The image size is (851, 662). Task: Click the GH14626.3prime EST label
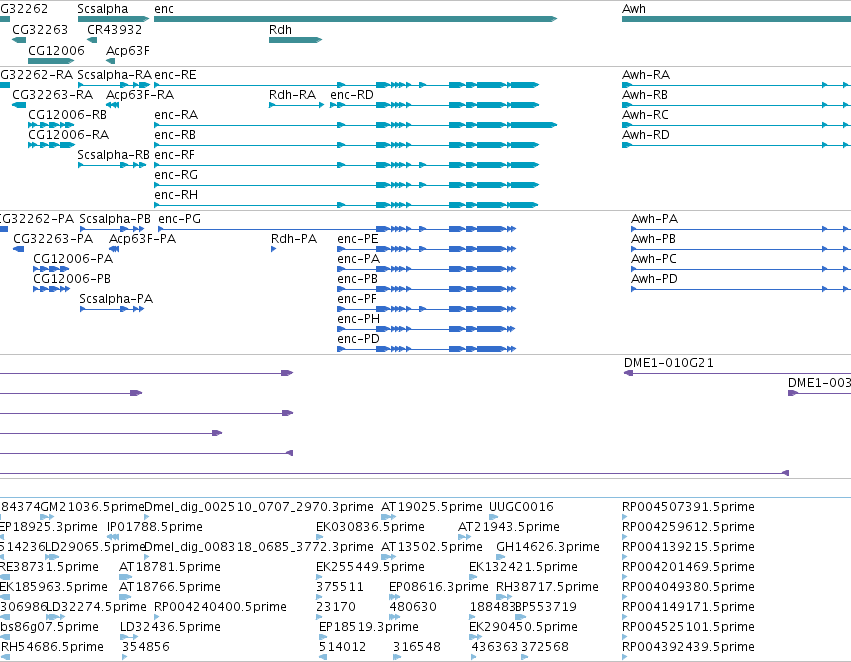[548, 547]
